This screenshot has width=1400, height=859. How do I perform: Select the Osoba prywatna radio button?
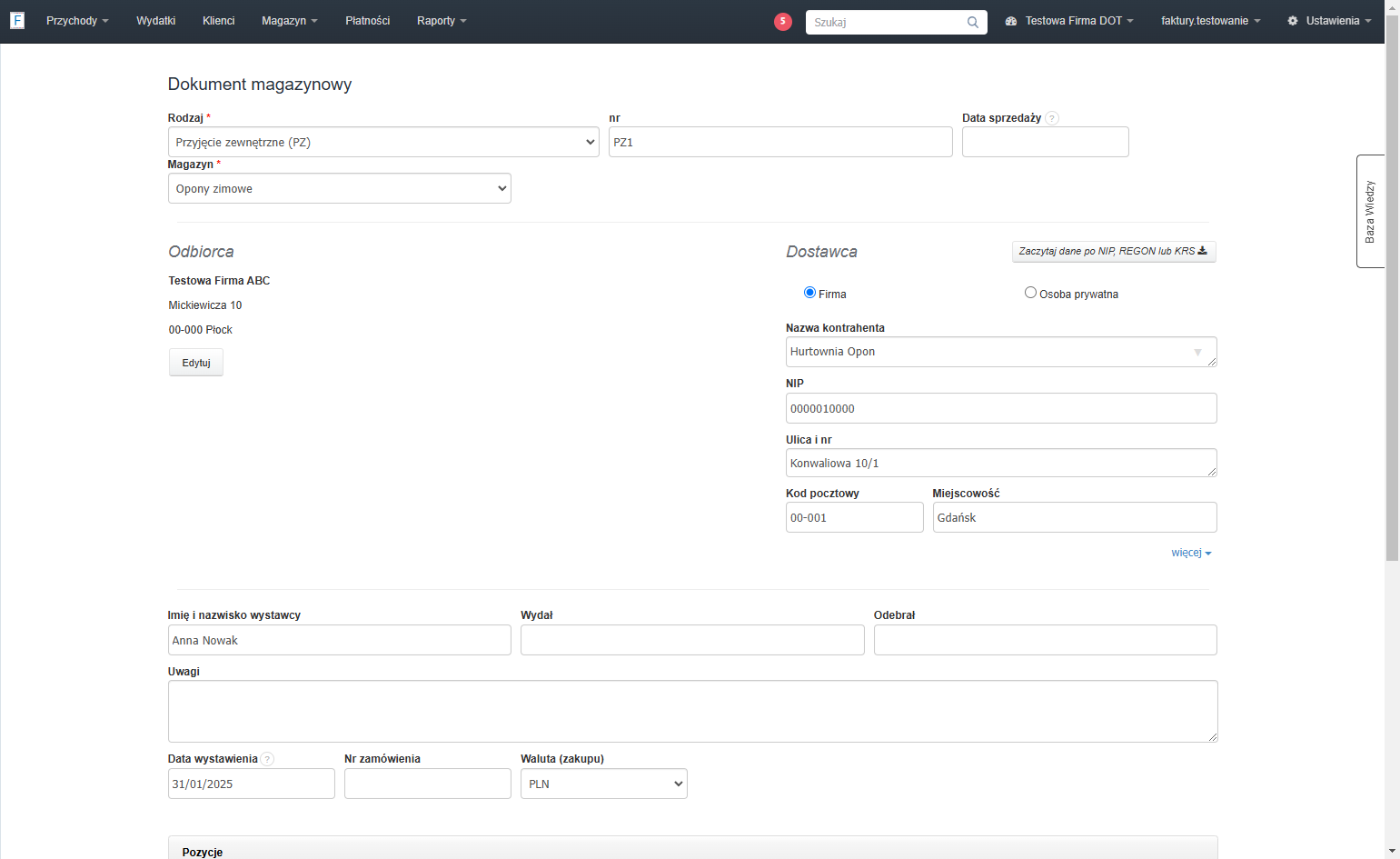[1030, 293]
